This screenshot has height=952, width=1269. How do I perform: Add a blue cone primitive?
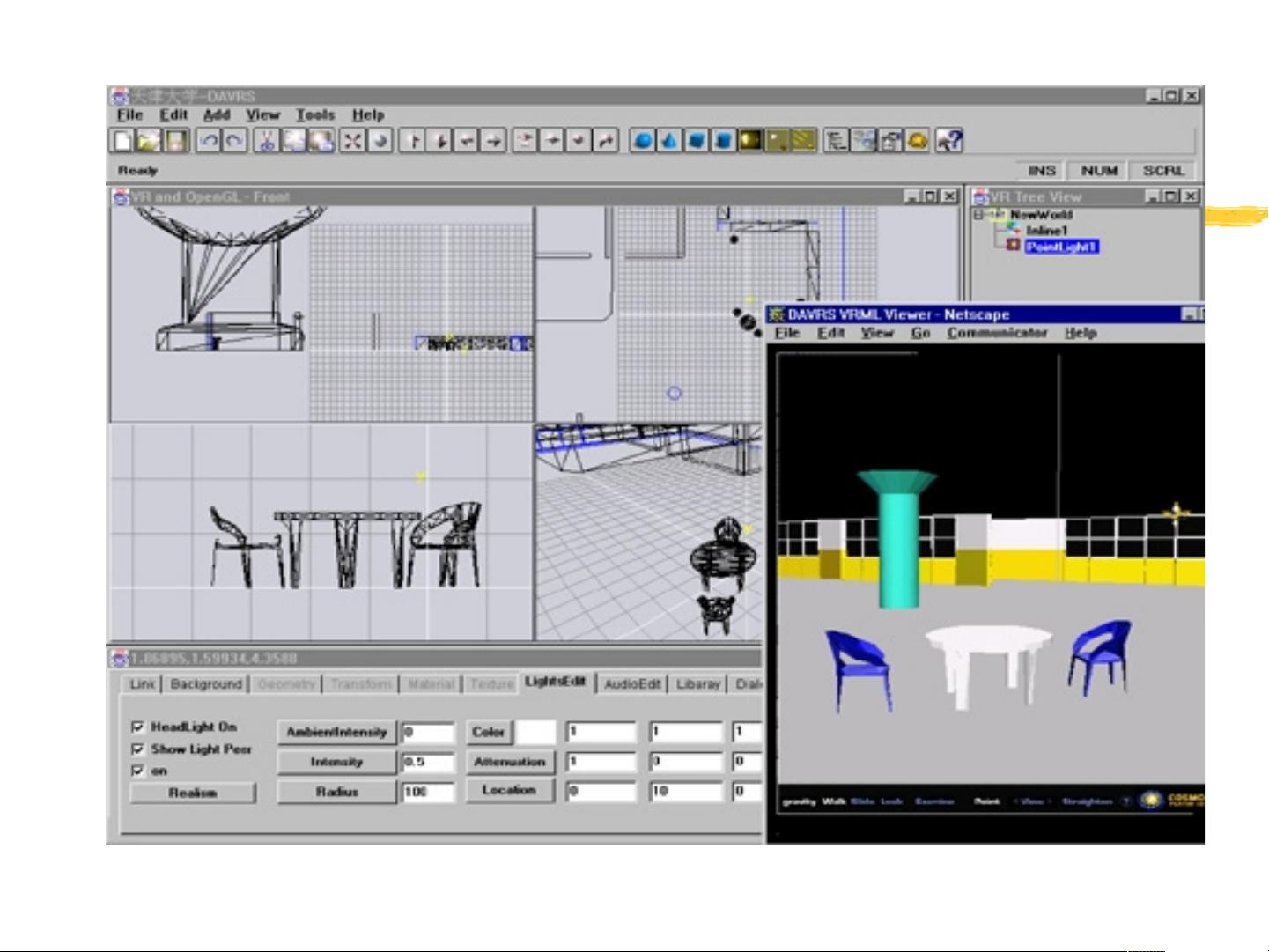(669, 140)
